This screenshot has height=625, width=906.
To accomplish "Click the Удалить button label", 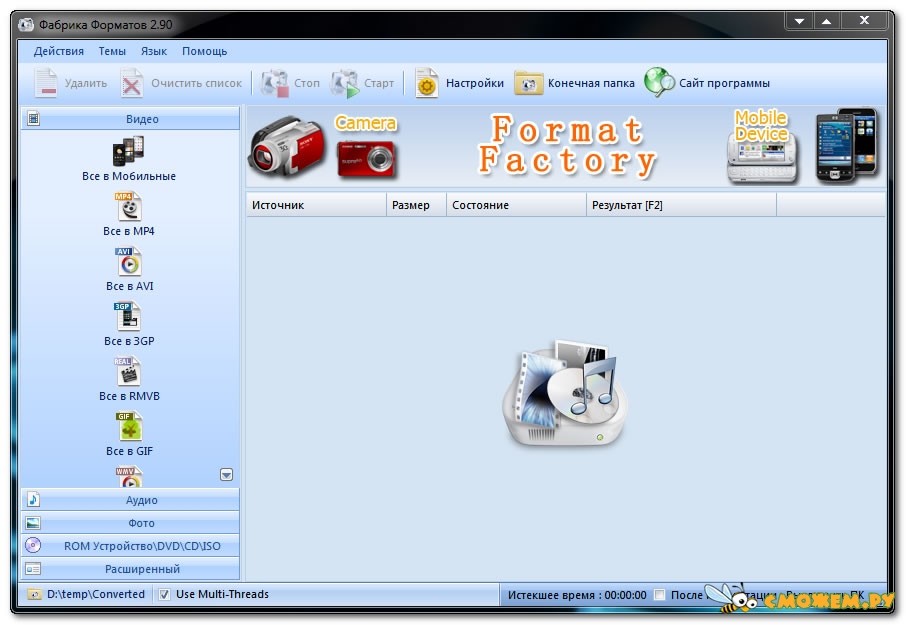I will 86,83.
